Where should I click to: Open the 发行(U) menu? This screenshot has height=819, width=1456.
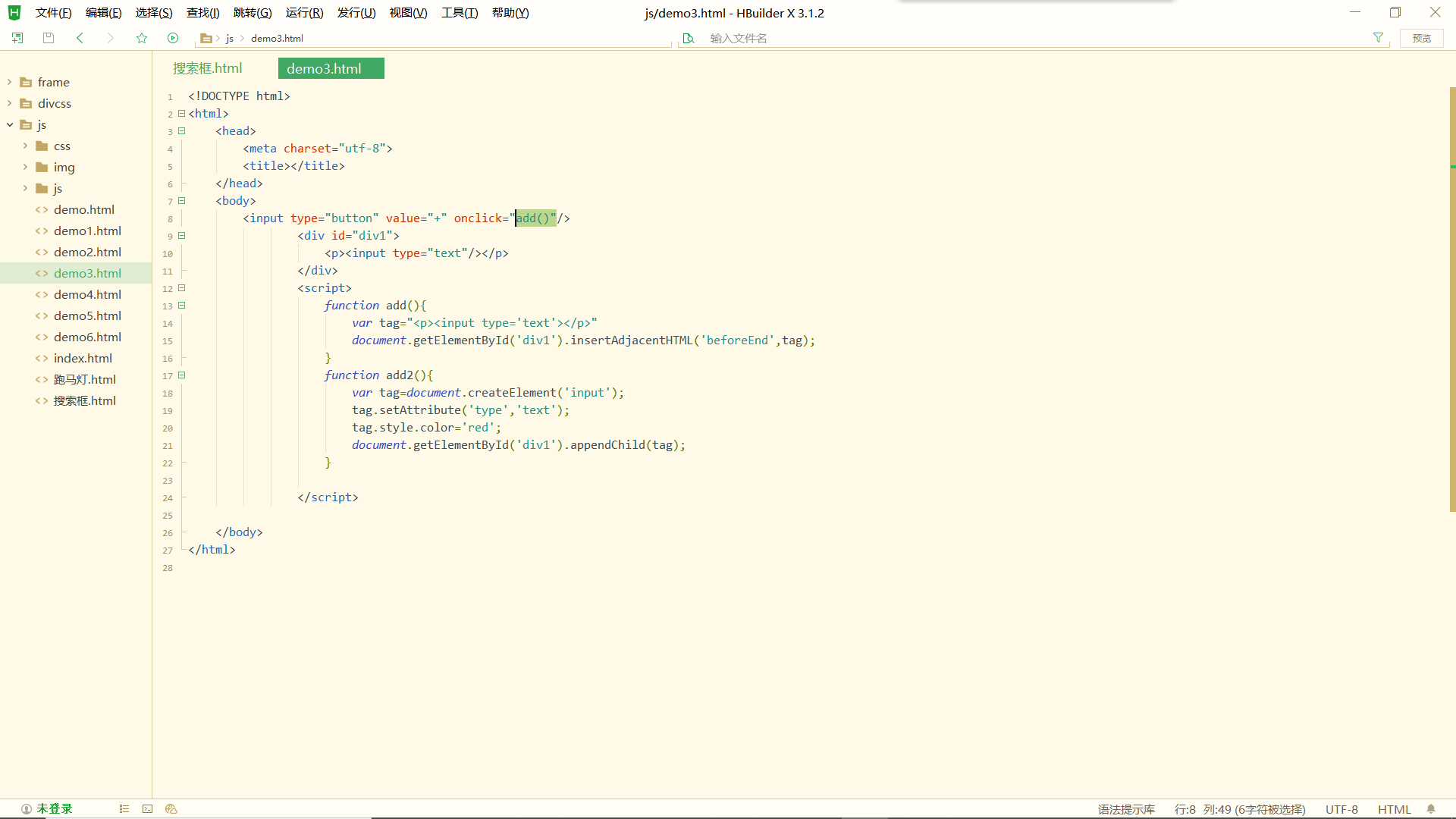[356, 13]
